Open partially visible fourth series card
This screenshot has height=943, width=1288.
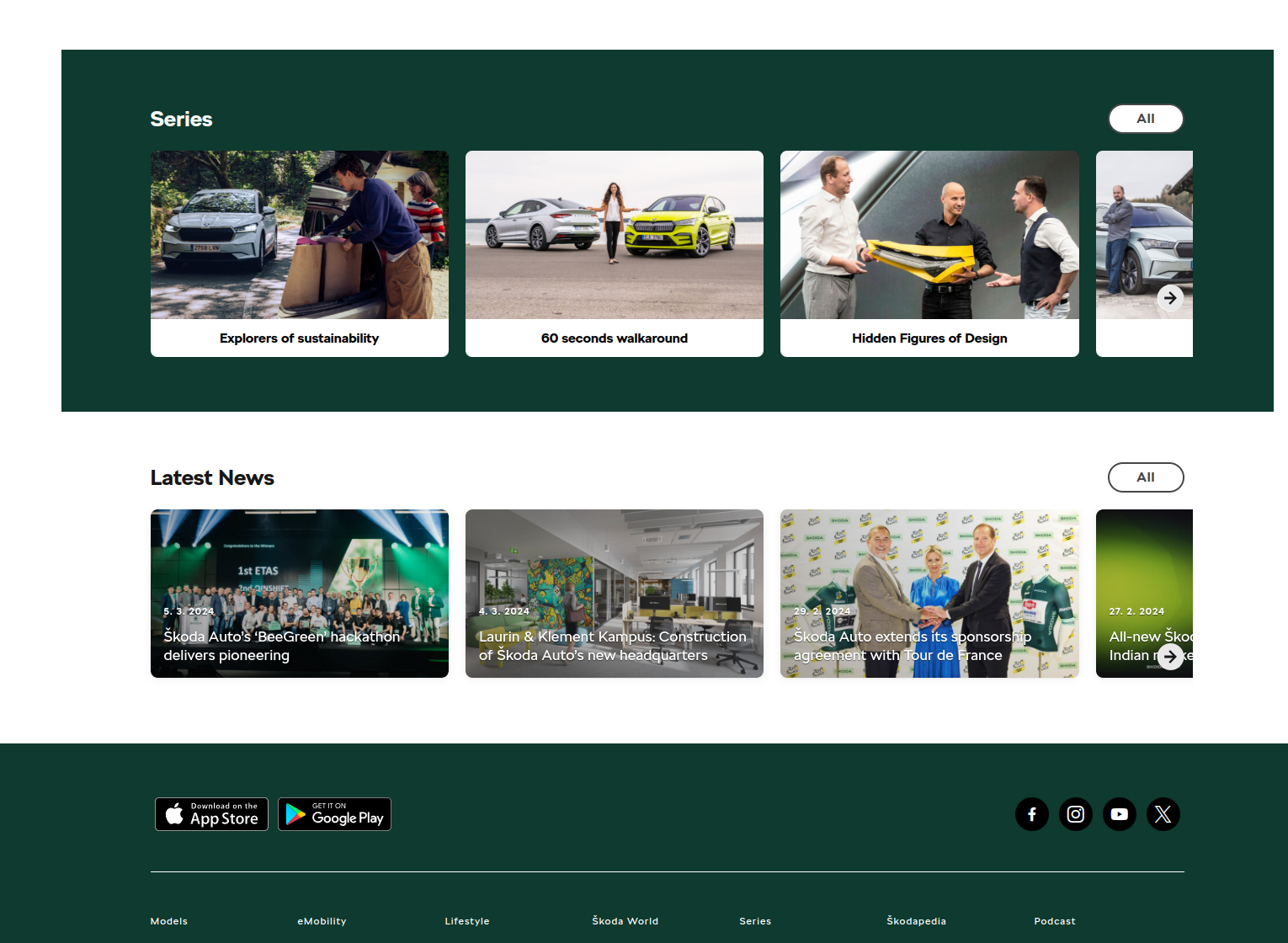click(x=1144, y=253)
